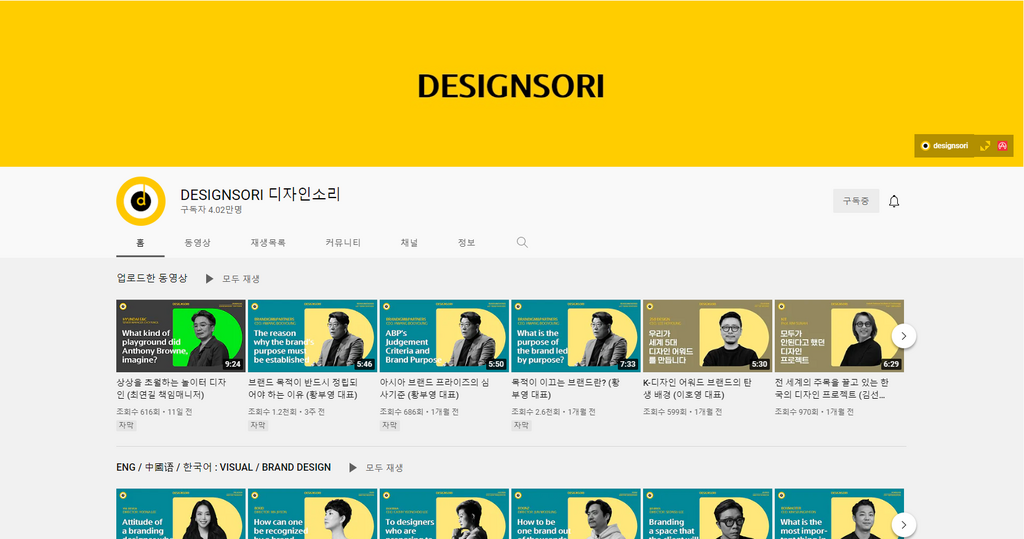1024x539 pixels.
Task: Switch to the 동영상 tab
Action: pyautogui.click(x=197, y=242)
